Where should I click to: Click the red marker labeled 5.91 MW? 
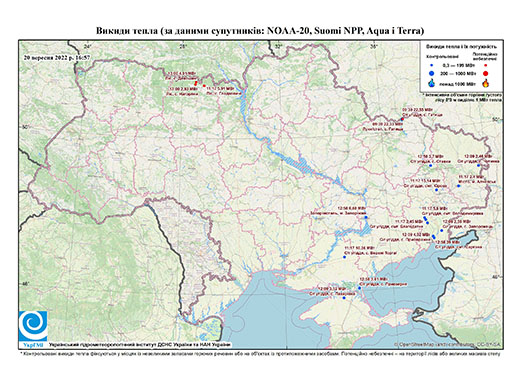pos(204,86)
